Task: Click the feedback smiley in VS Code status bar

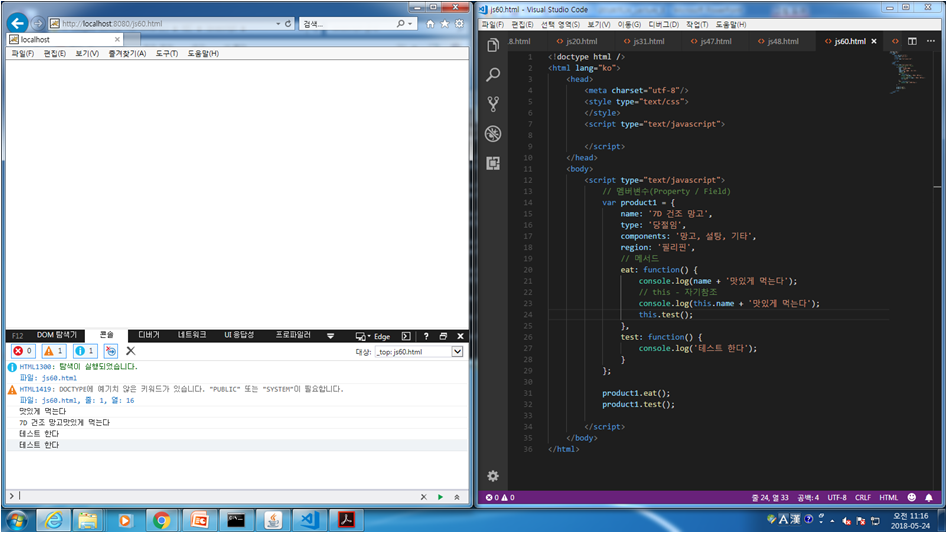Action: 911,497
